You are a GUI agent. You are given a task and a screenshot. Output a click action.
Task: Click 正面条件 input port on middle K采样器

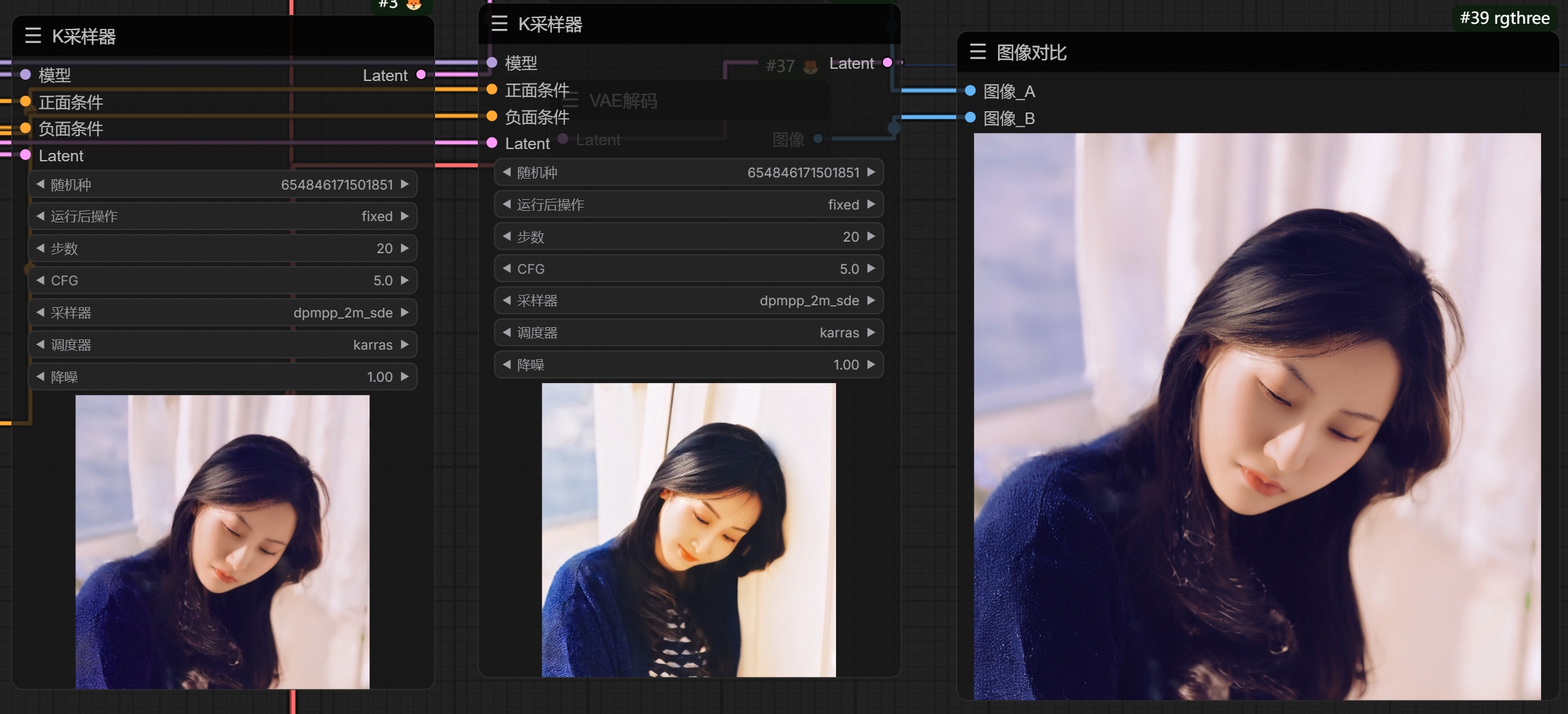point(492,89)
